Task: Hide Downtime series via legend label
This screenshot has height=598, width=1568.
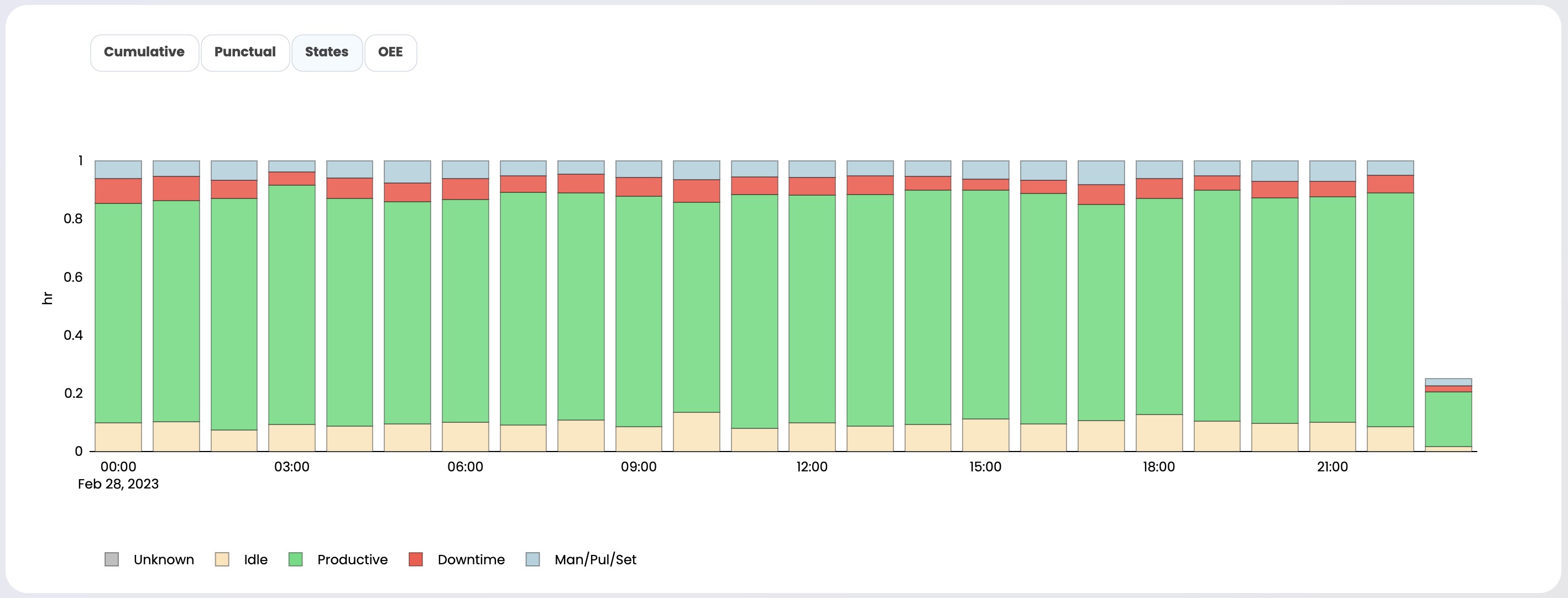Action: pyautogui.click(x=471, y=559)
